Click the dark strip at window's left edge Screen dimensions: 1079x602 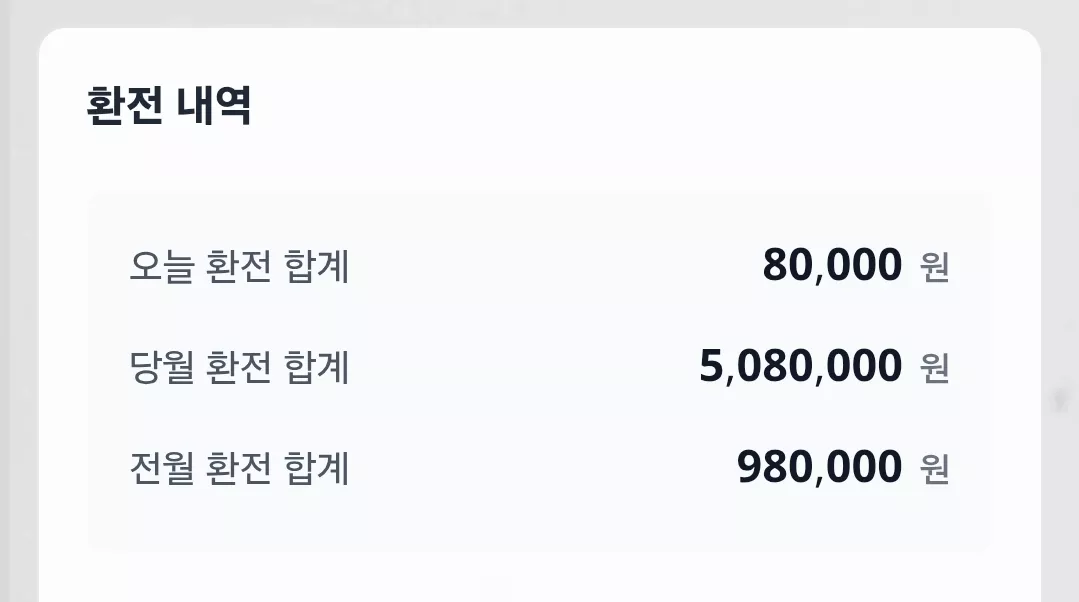click(x=5, y=301)
